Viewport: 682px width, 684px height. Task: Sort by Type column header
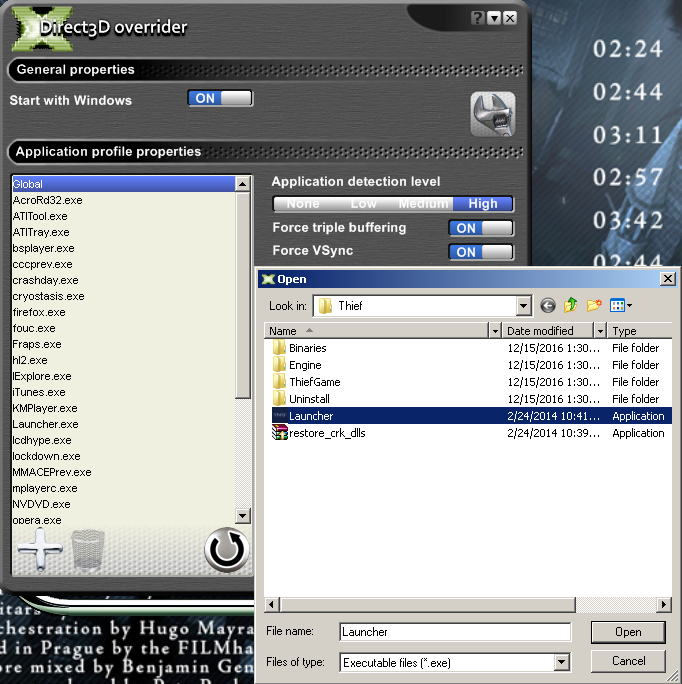640,331
